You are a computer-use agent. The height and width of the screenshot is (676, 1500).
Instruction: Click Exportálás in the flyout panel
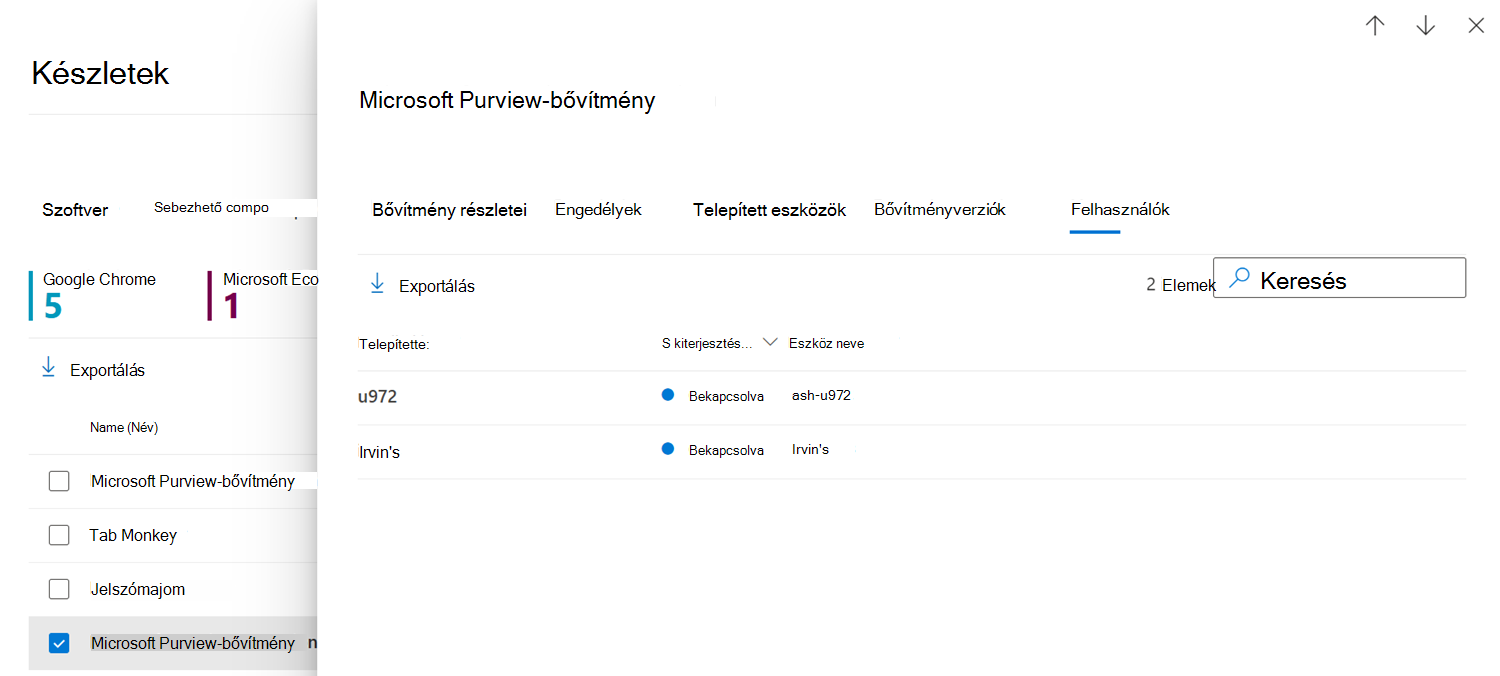(437, 286)
